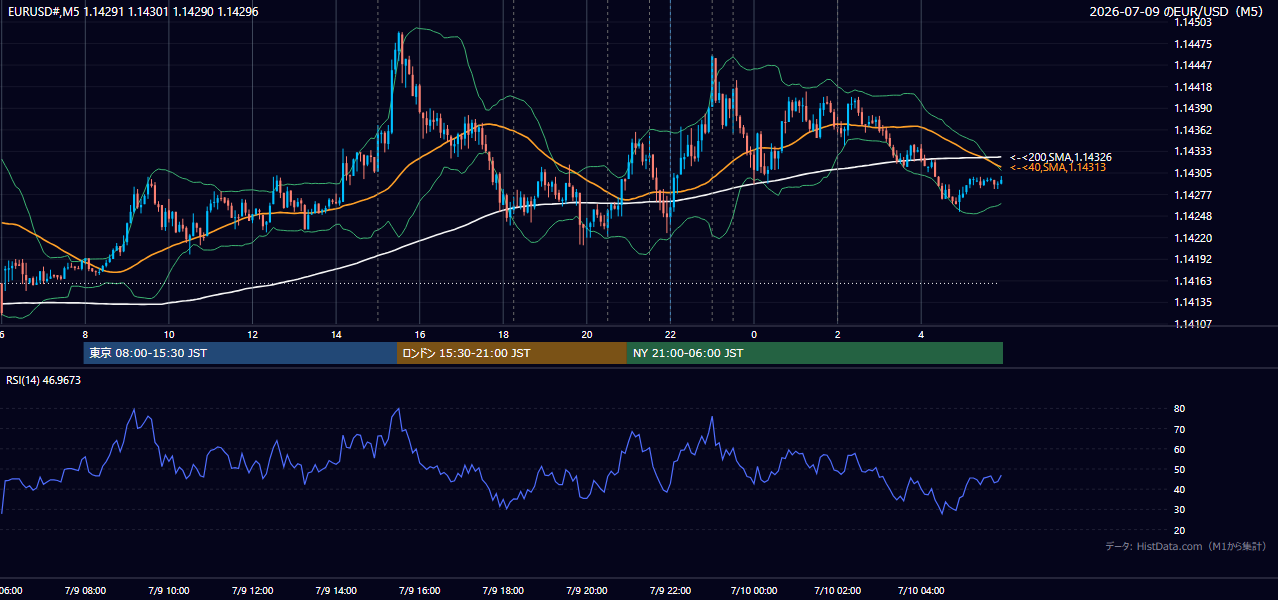Click bottom date label 7/9 22:00
Viewport: 1278px width, 600px height.
coord(670,591)
